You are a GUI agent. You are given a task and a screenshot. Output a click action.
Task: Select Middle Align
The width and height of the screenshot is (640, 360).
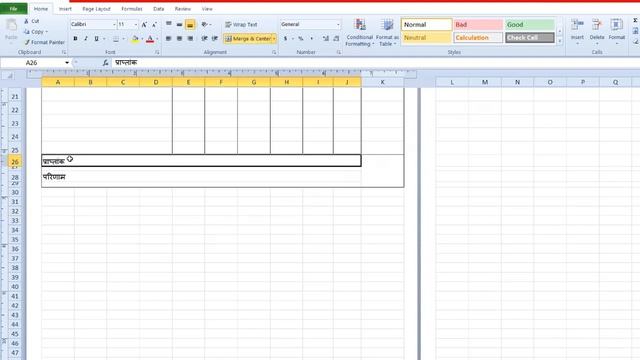pyautogui.click(x=179, y=24)
